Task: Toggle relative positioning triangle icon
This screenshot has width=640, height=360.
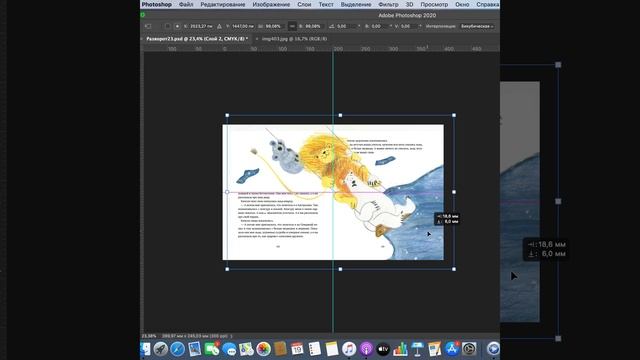Action: [219, 26]
